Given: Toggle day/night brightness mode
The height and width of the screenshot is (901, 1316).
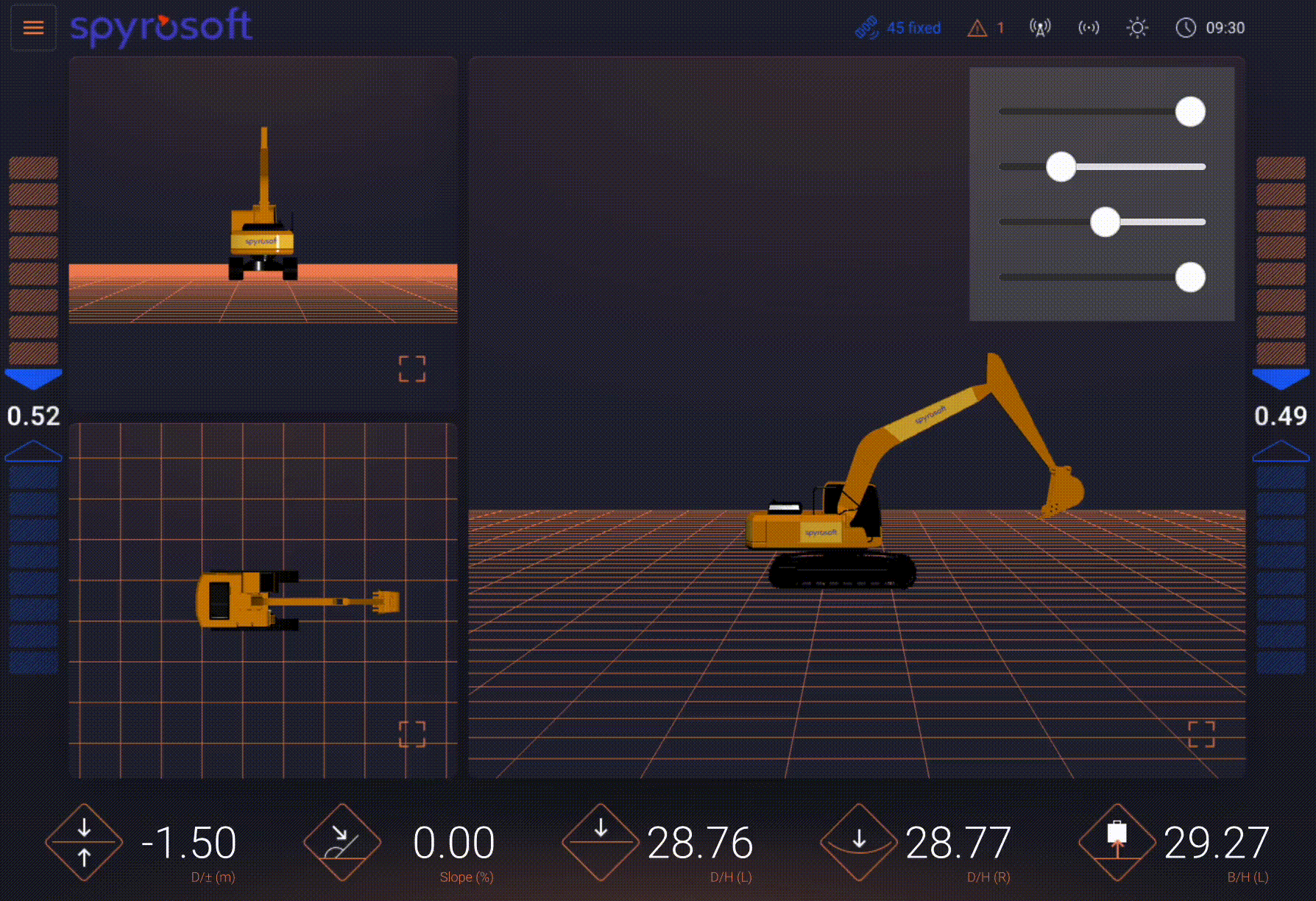Looking at the screenshot, I should coord(1137,28).
